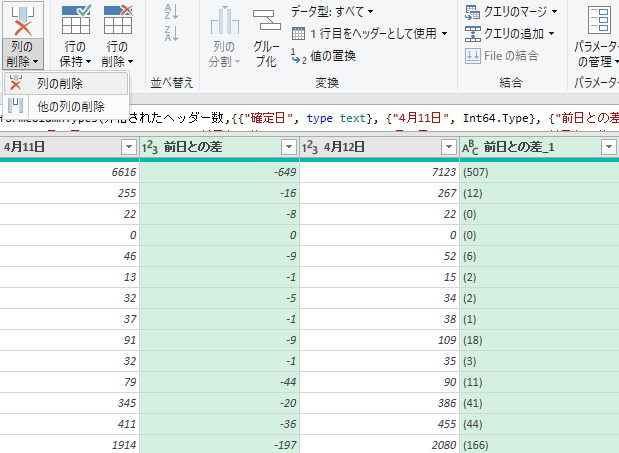The width and height of the screenshot is (619, 453).
Task: Click the 列の削除 ribbon button icon
Action: tap(22, 19)
